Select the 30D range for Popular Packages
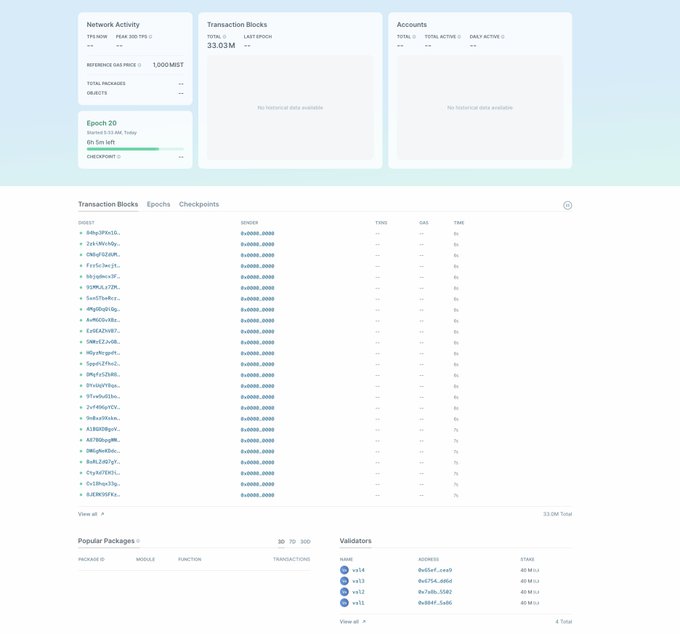Image resolution: width=680 pixels, height=634 pixels. [305, 542]
